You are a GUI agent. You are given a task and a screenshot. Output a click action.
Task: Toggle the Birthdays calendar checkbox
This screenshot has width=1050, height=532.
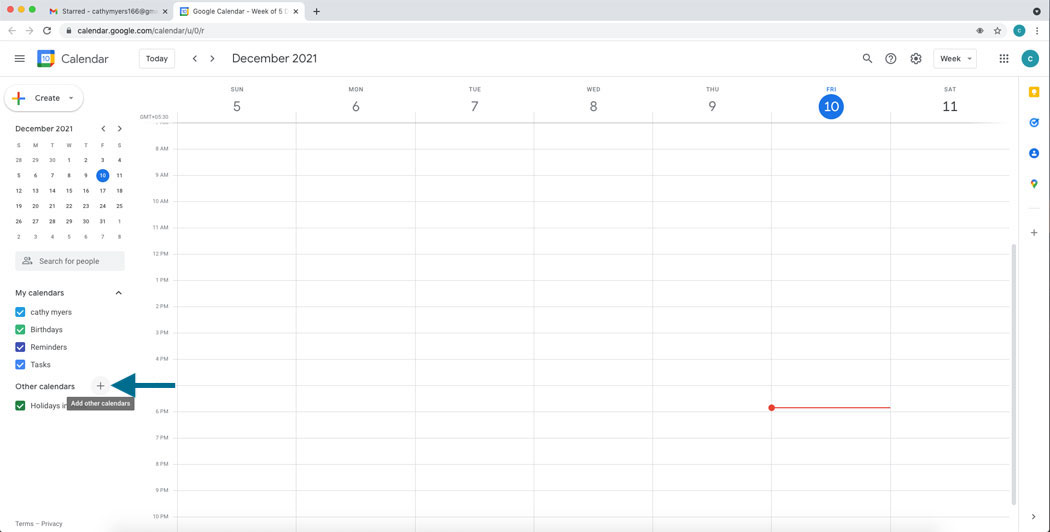click(20, 330)
